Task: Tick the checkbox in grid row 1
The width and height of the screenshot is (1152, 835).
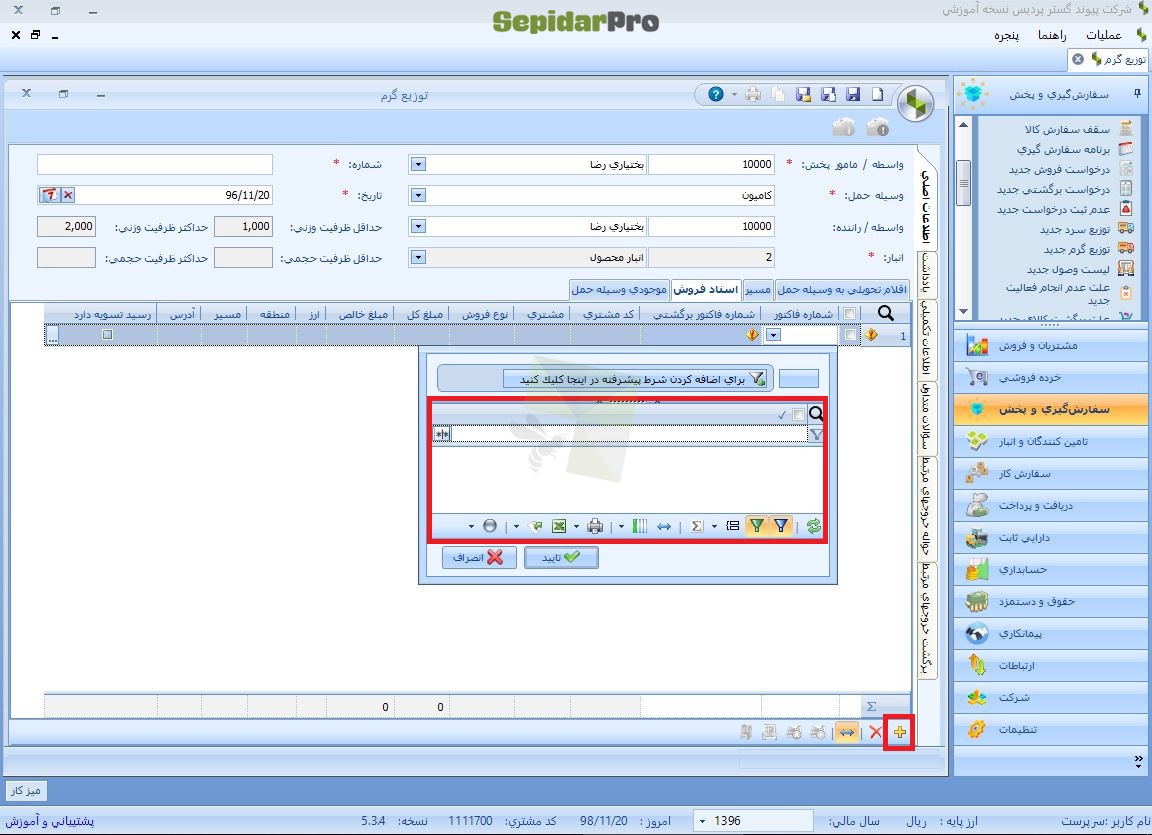Action: (850, 335)
